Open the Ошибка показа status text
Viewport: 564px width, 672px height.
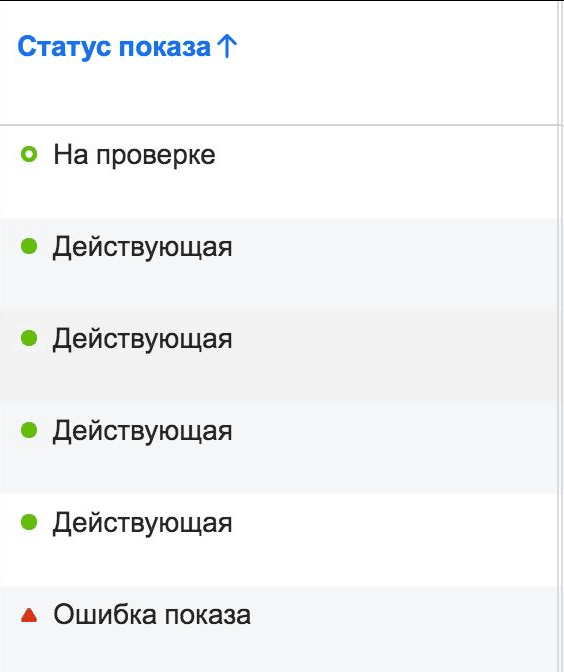pos(152,615)
